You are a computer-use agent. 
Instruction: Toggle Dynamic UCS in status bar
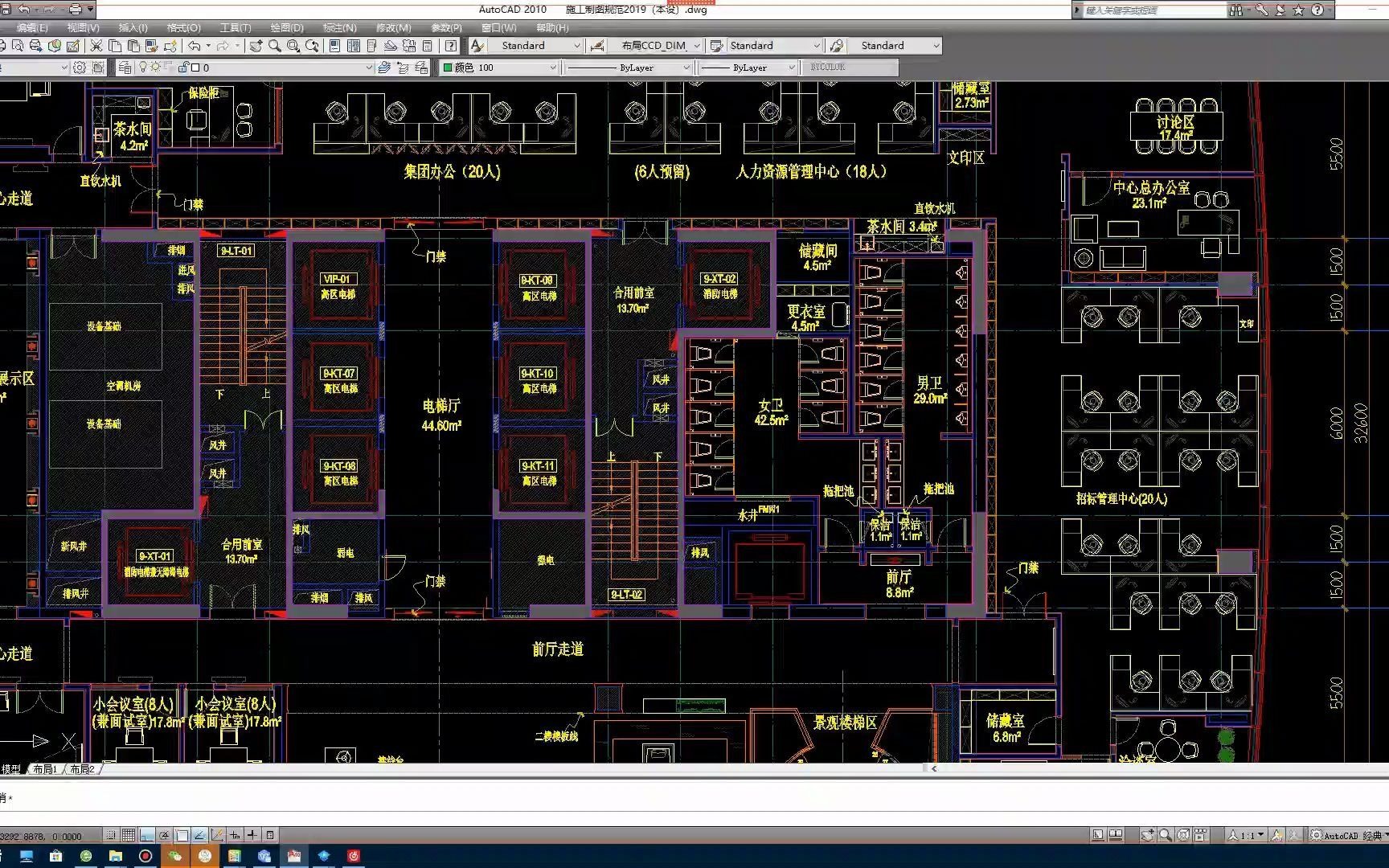click(217, 835)
